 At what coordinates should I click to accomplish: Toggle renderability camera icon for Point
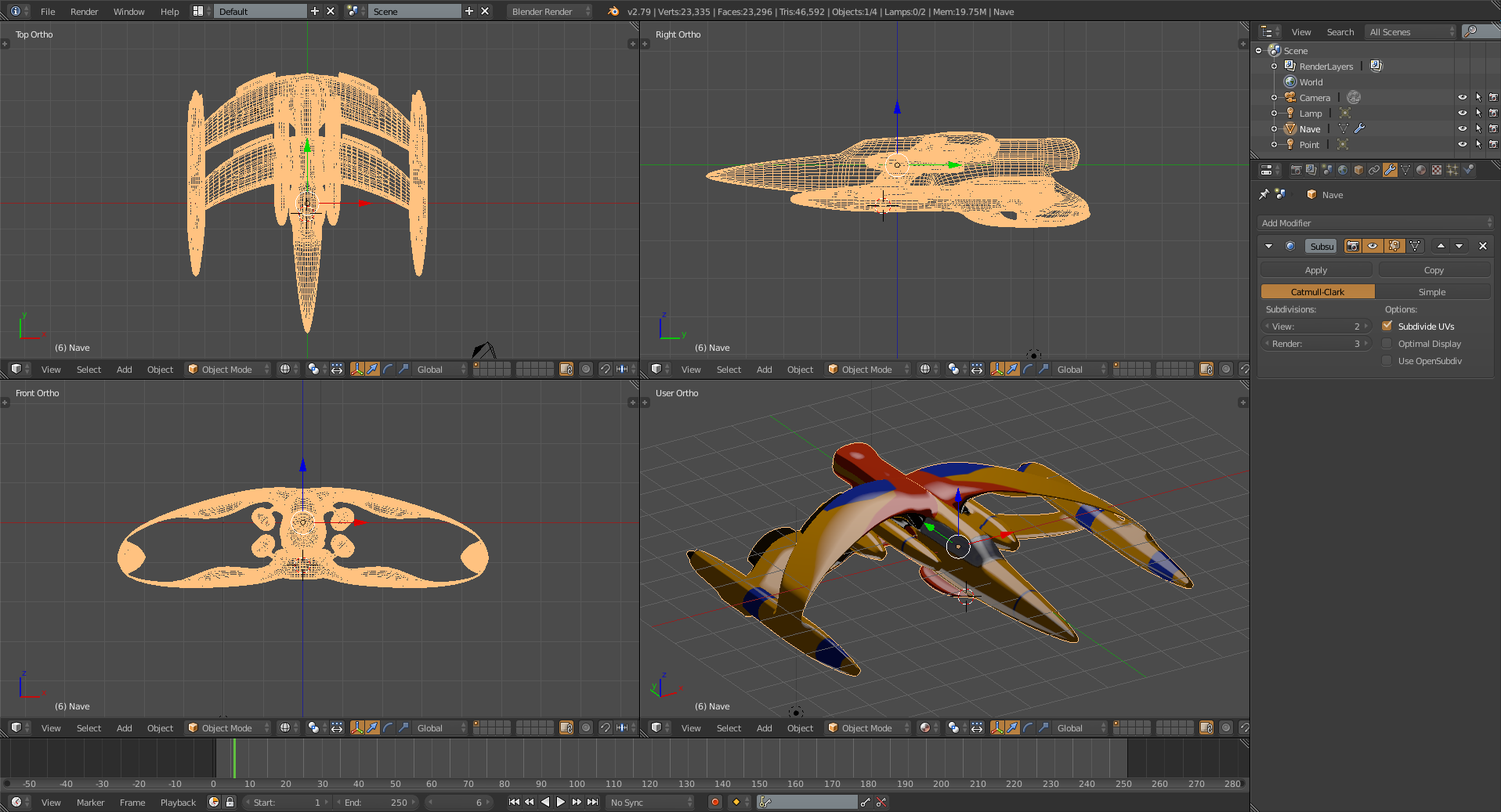1493,145
